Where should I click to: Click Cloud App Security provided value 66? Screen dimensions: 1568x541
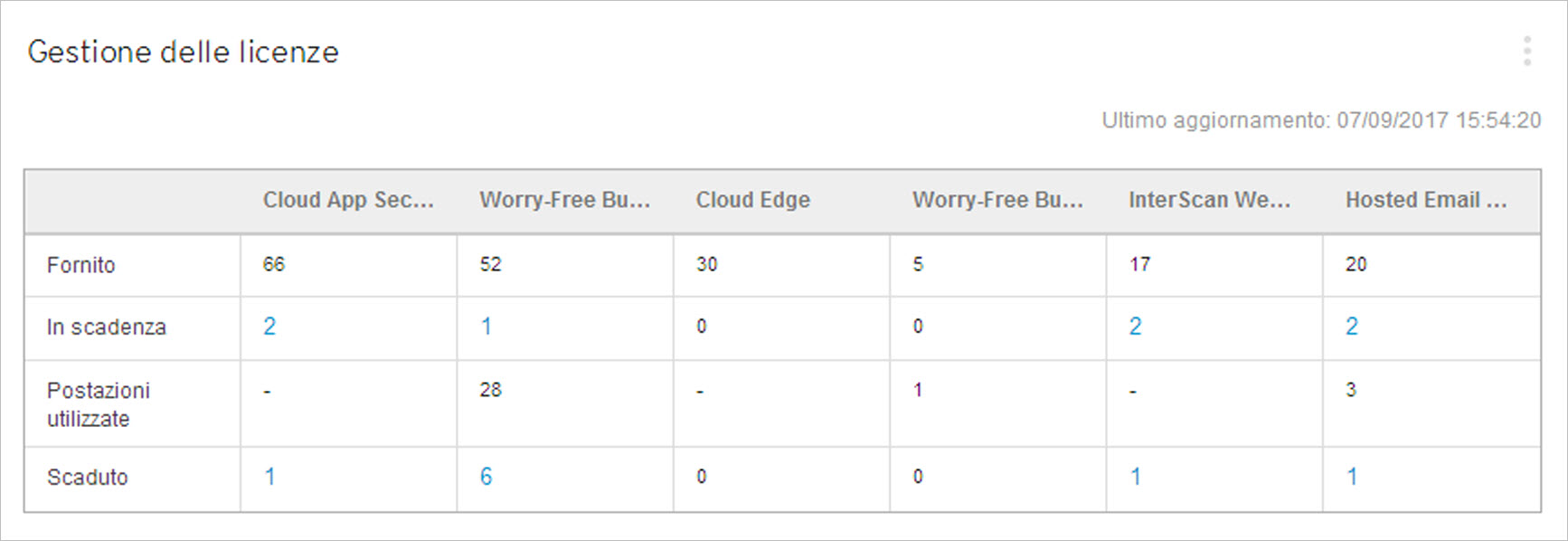coord(273,264)
